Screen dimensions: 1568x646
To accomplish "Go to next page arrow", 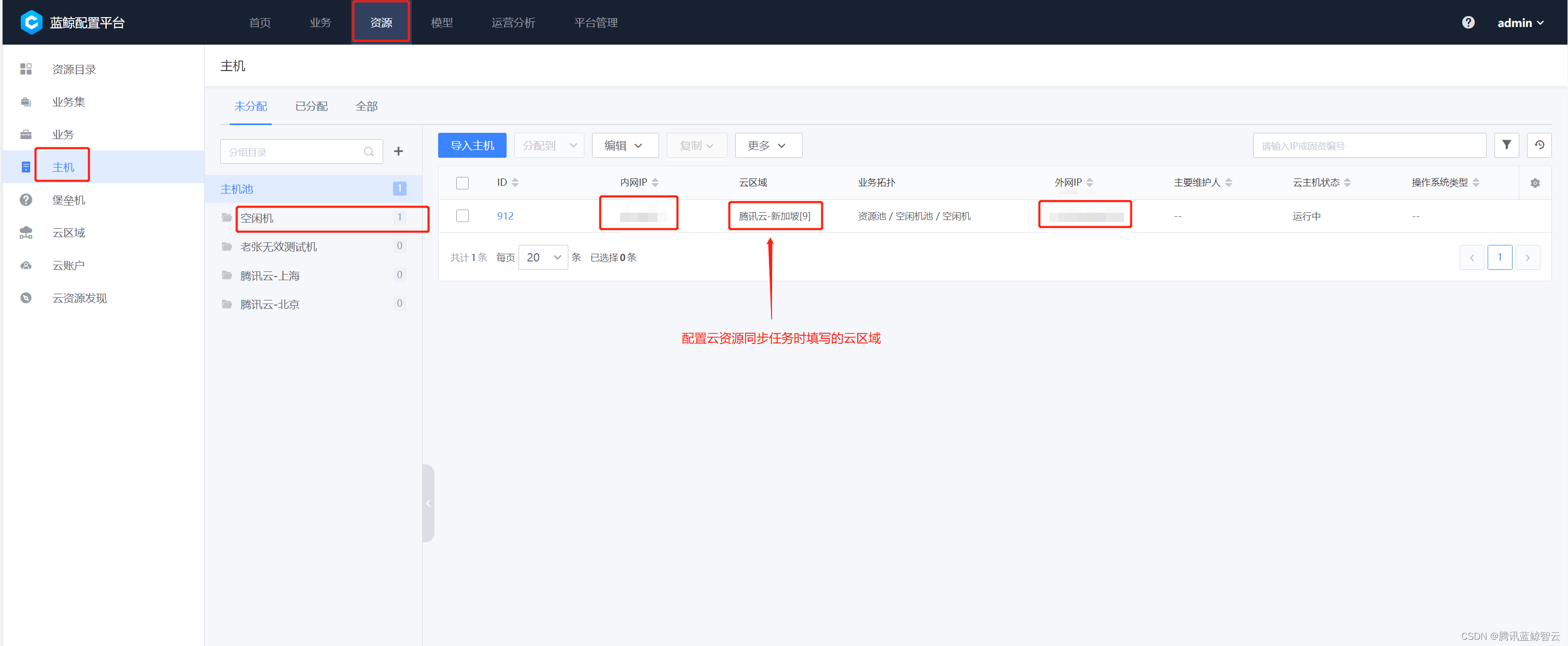I will 1527,257.
